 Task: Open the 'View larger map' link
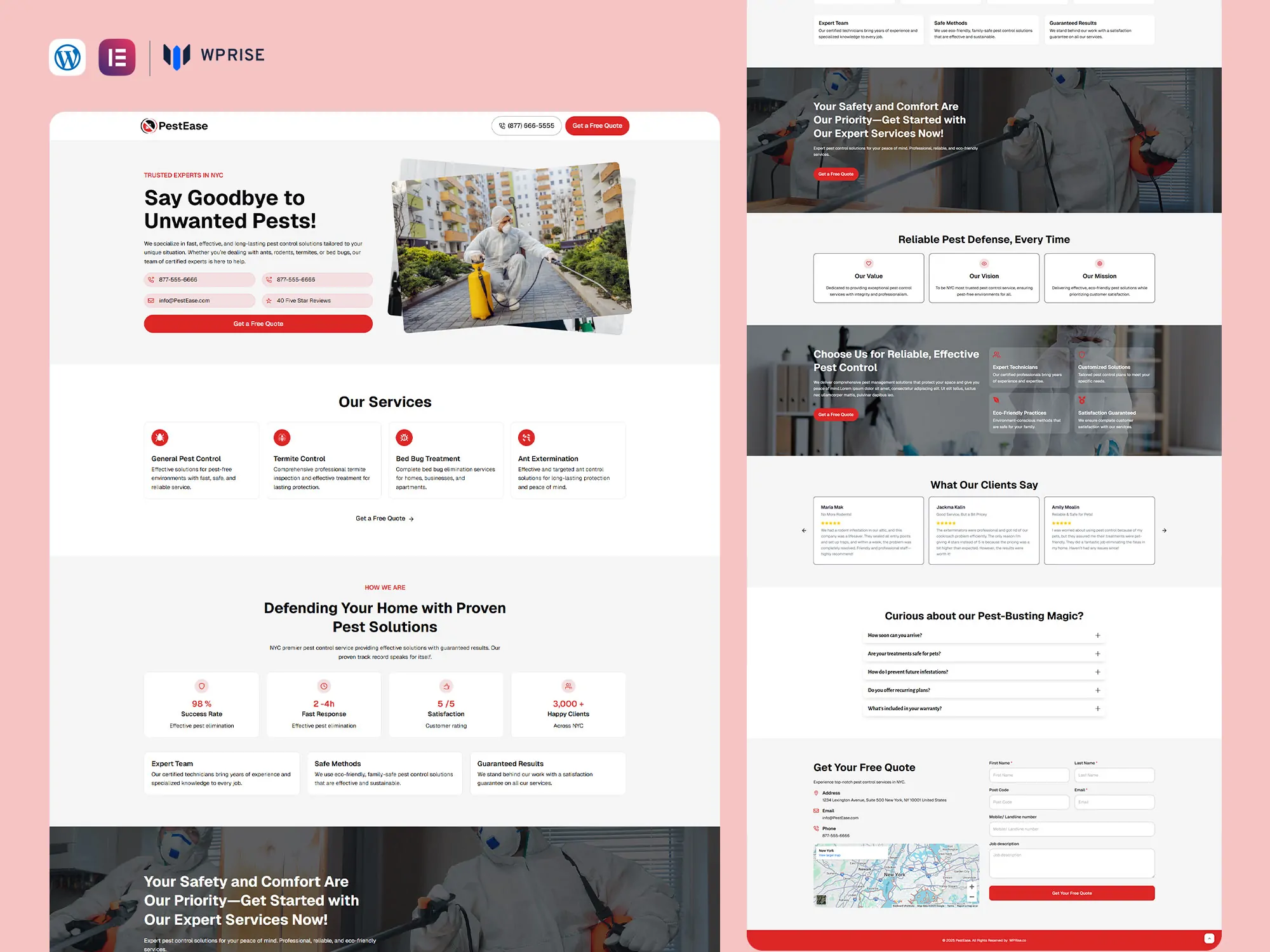point(831,856)
